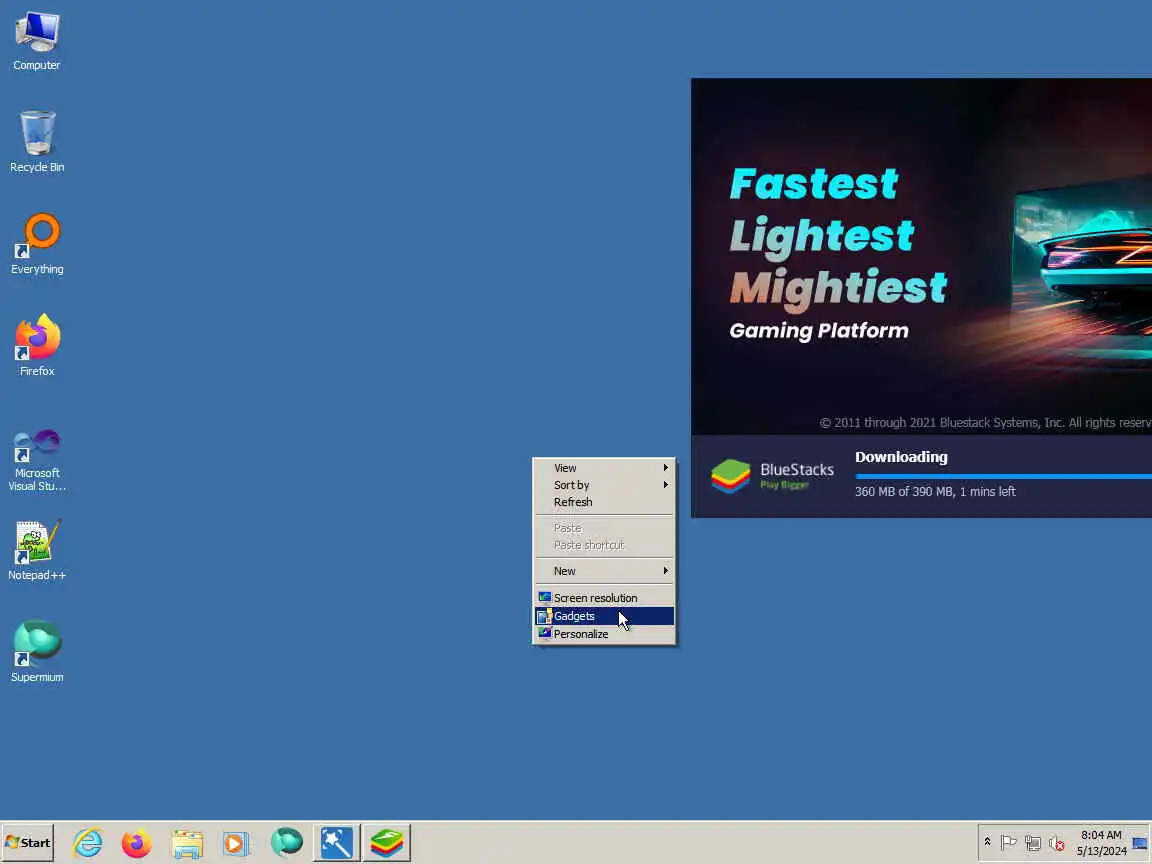Click the Bluestack Systems copyright notice
Image resolution: width=1152 pixels, height=864 pixels.
click(985, 422)
